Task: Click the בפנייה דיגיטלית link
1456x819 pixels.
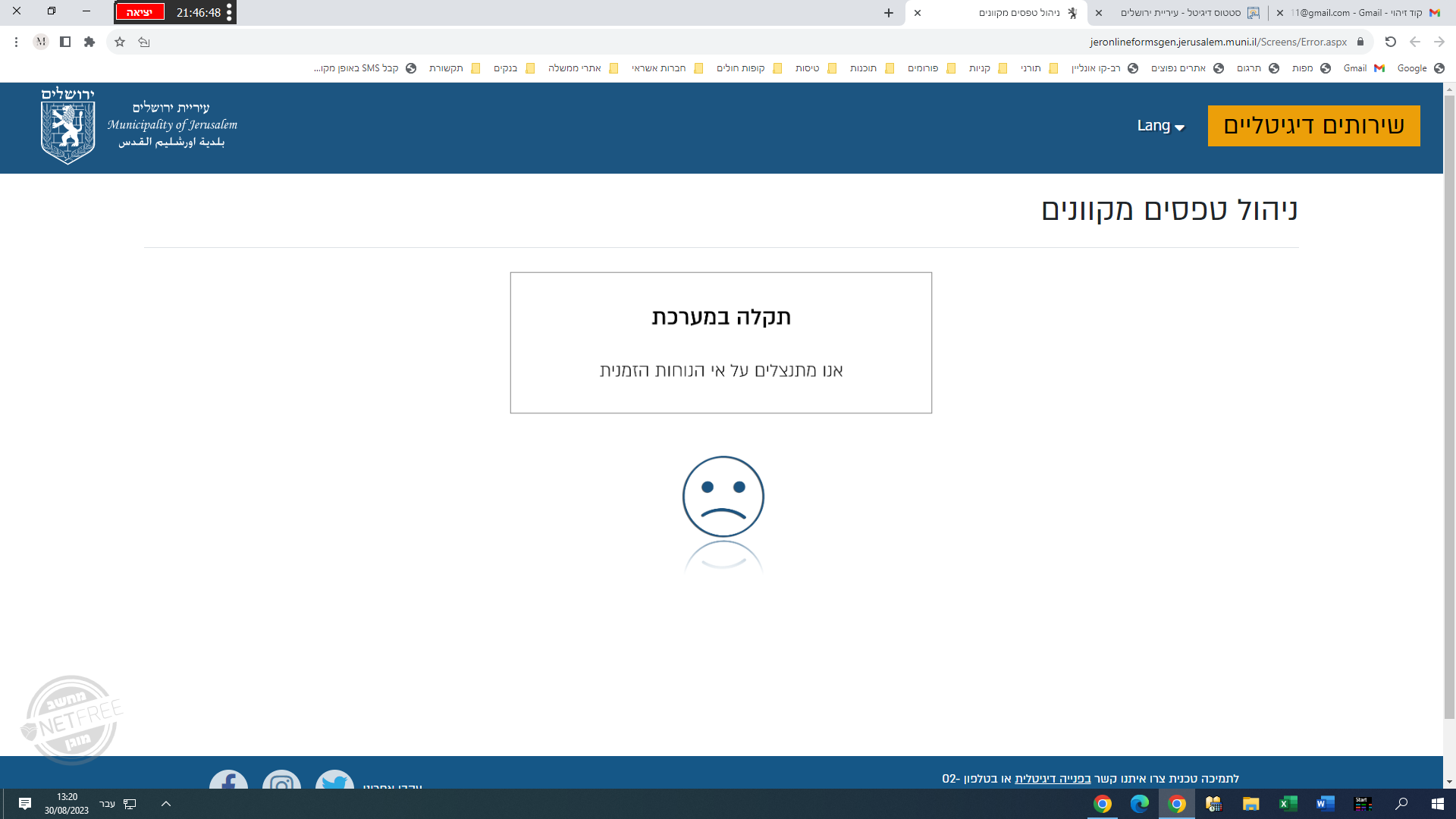Action: click(x=1053, y=778)
